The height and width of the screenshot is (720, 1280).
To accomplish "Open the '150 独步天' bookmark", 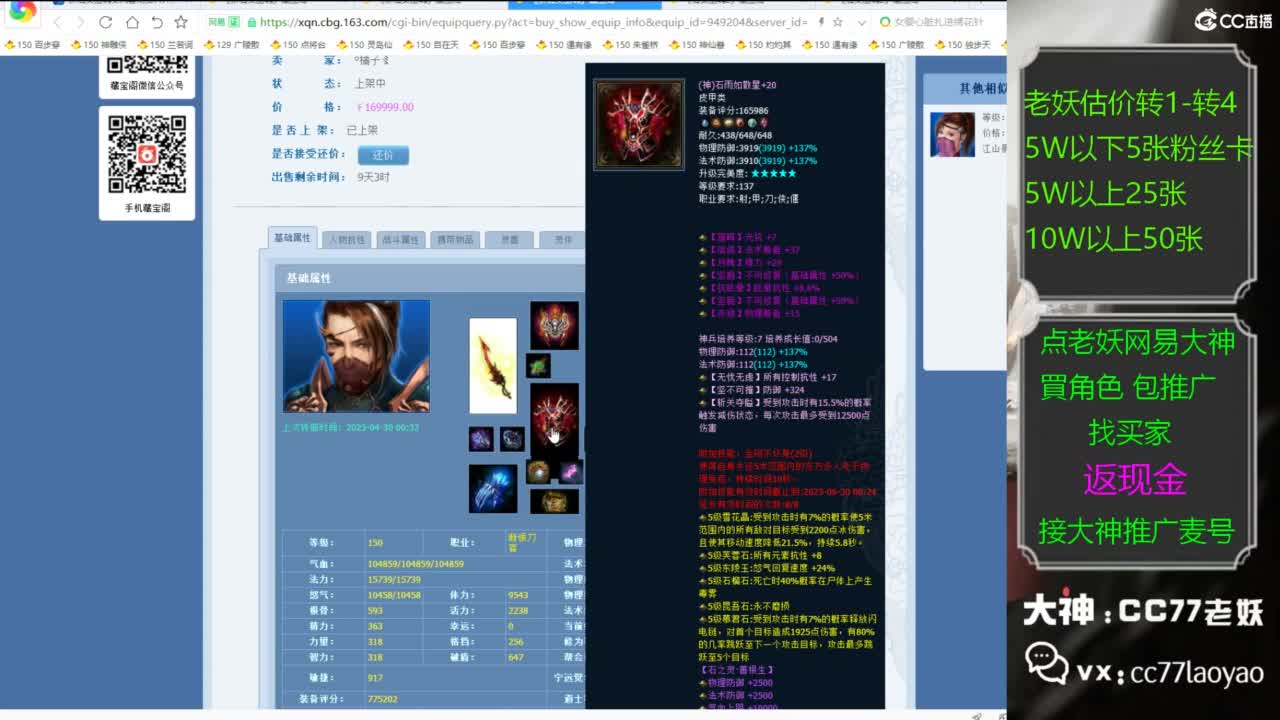I will point(962,45).
